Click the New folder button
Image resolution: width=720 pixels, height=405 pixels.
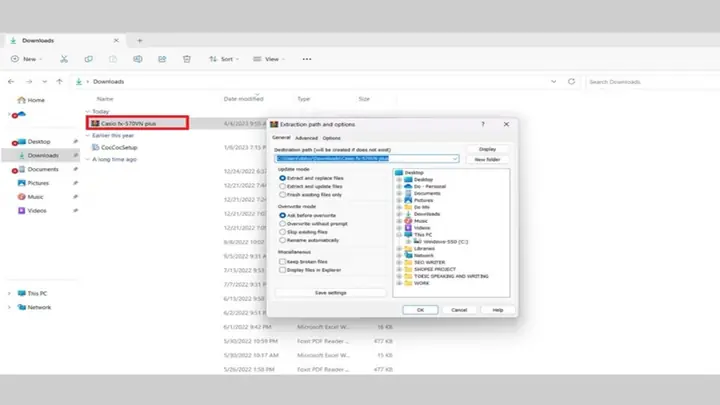click(487, 159)
